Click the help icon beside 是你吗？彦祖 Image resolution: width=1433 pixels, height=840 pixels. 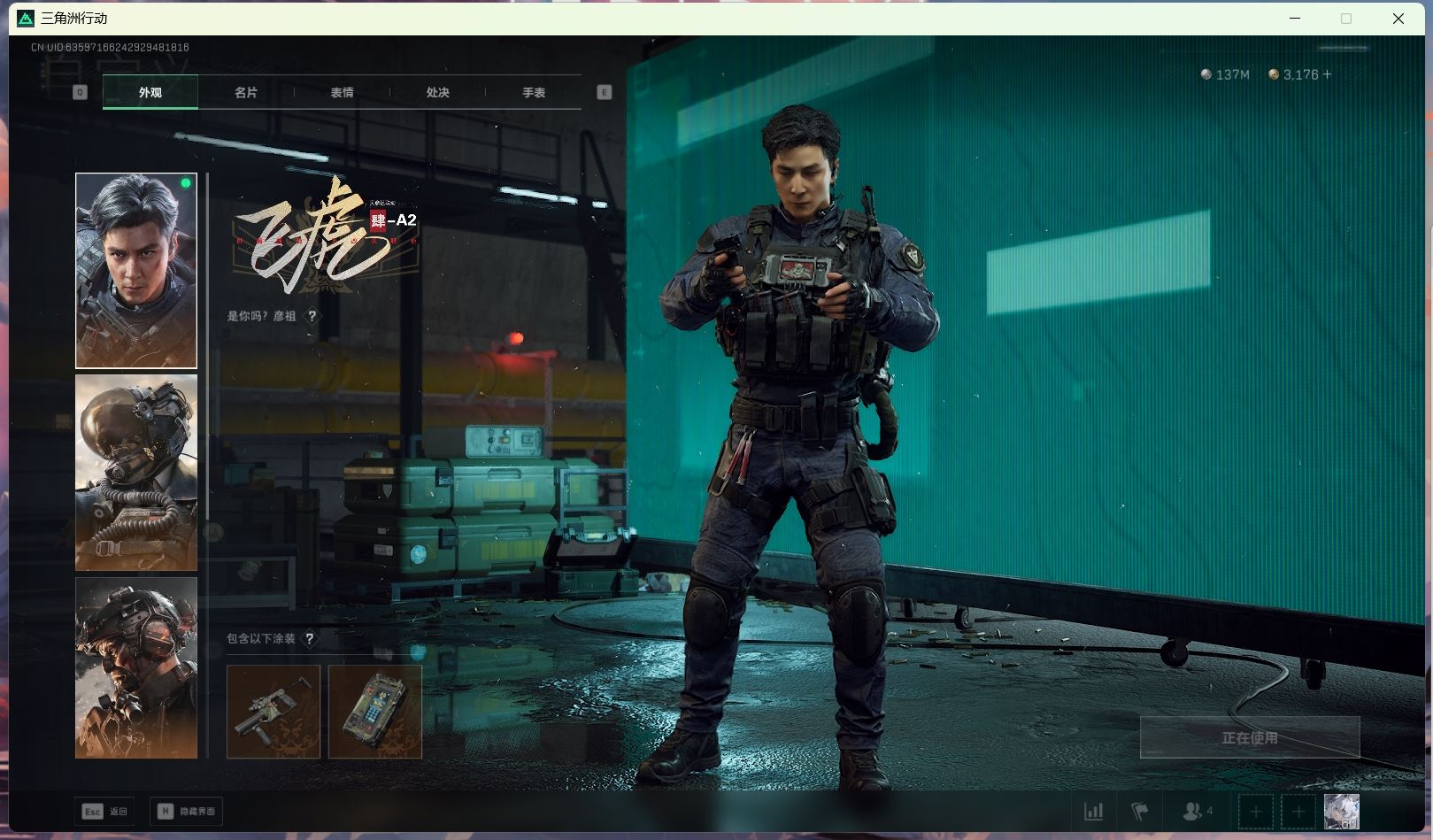(x=312, y=316)
